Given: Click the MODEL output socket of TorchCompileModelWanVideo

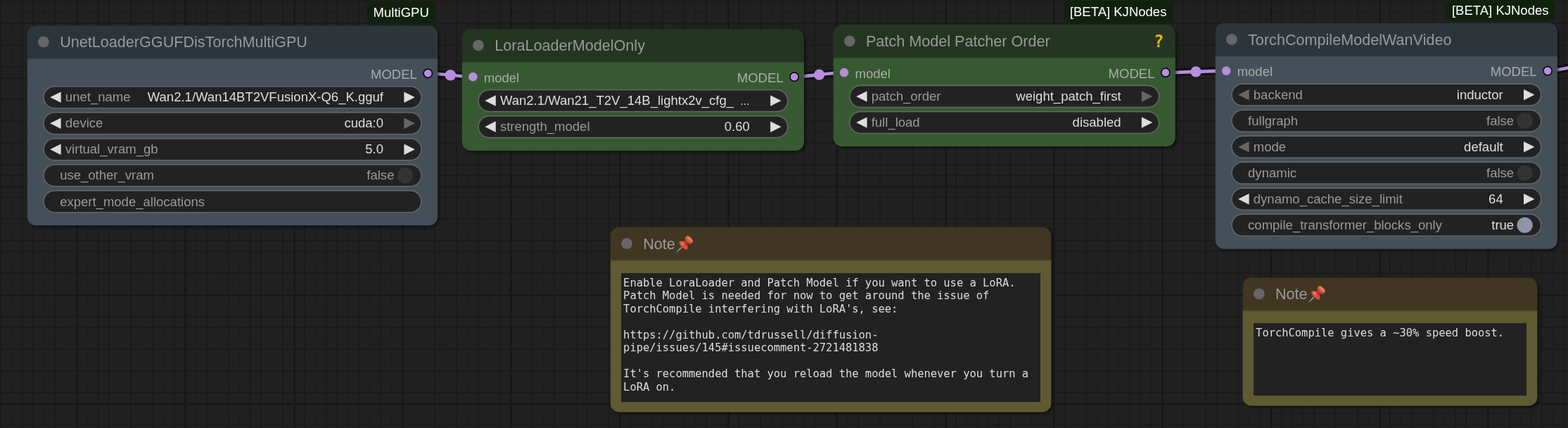Looking at the screenshot, I should pyautogui.click(x=1548, y=71).
